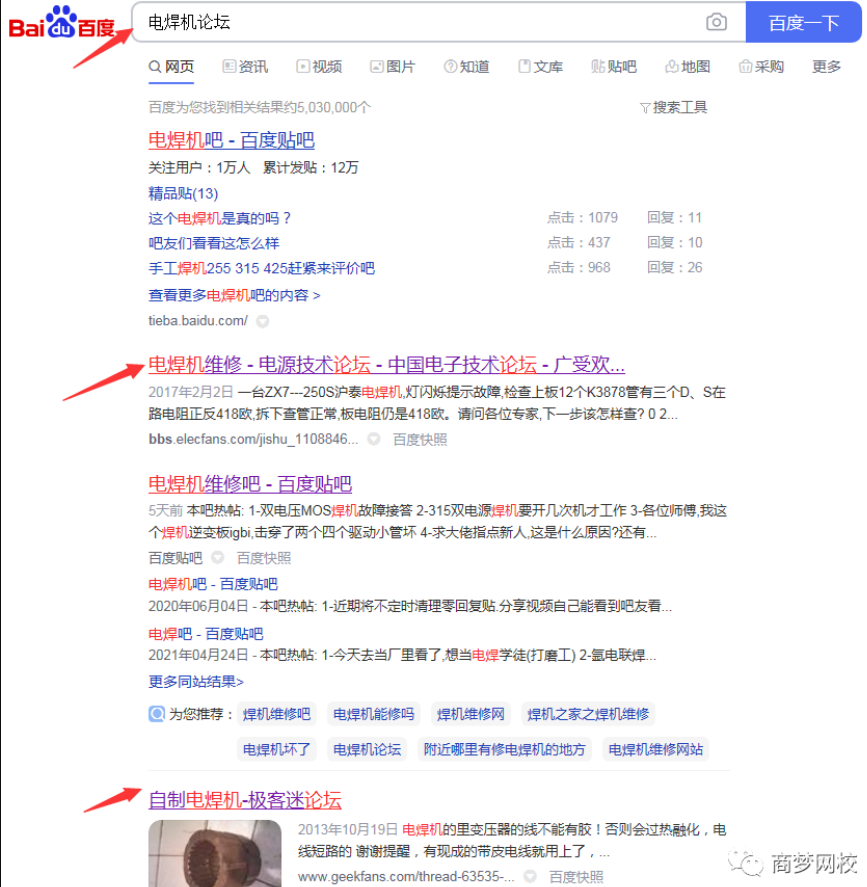Click bbs.elecfans.com result URL
867x887 pixels.
tap(253, 440)
